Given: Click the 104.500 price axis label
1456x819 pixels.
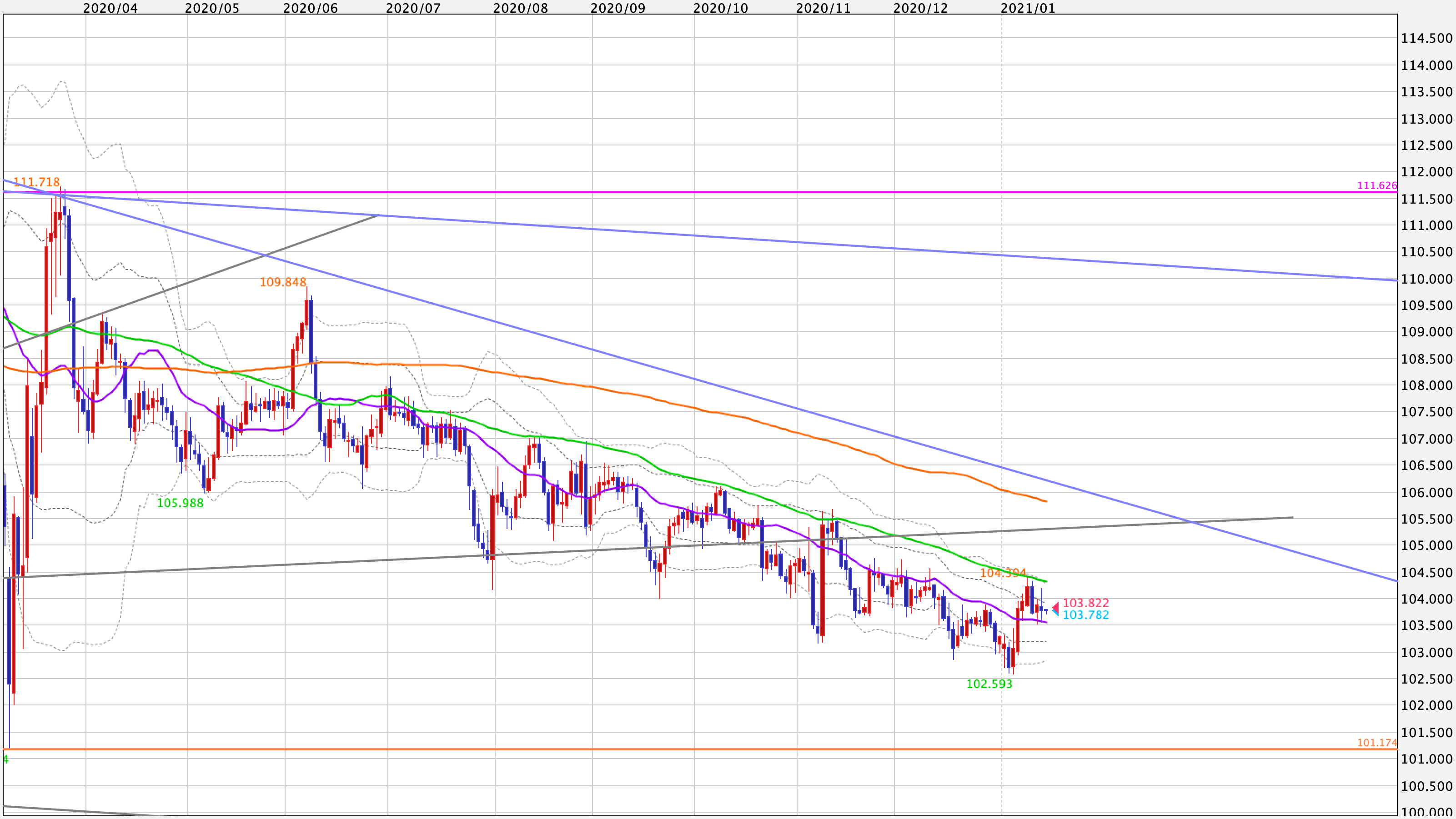Looking at the screenshot, I should point(1426,573).
